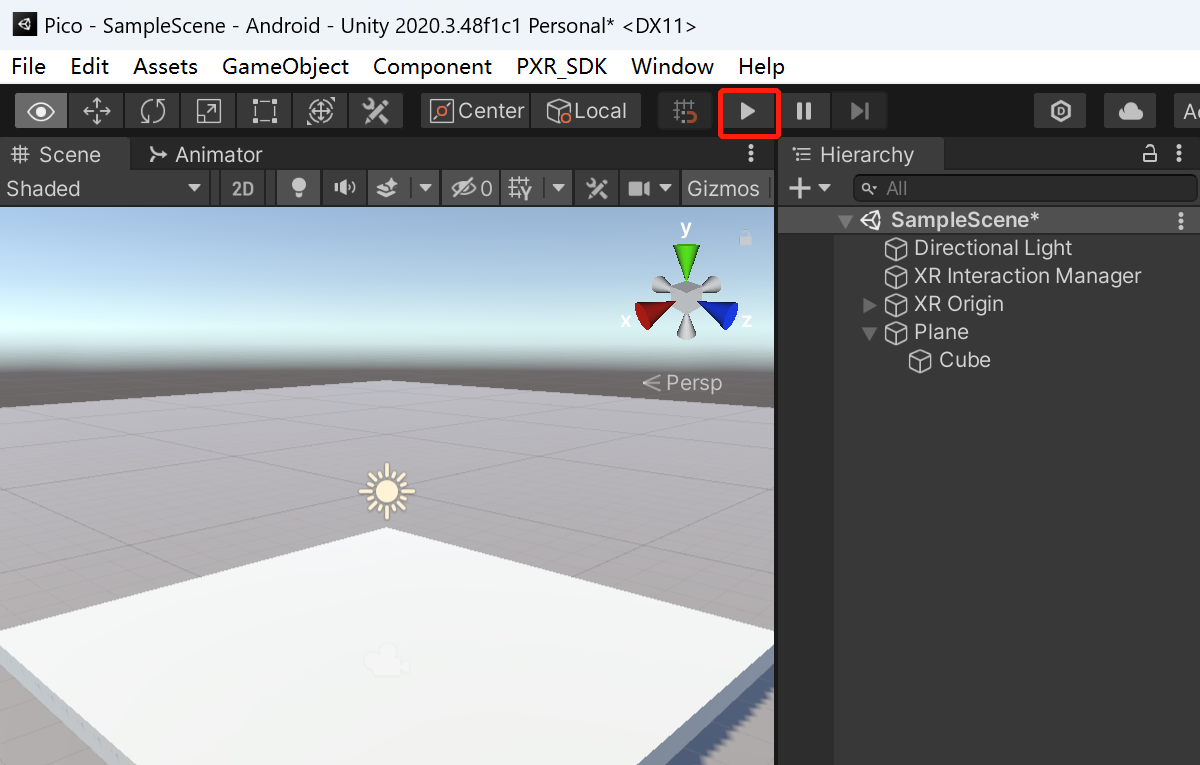Open Scene view three-dot options menu
The height and width of the screenshot is (765, 1200).
pyautogui.click(x=752, y=154)
